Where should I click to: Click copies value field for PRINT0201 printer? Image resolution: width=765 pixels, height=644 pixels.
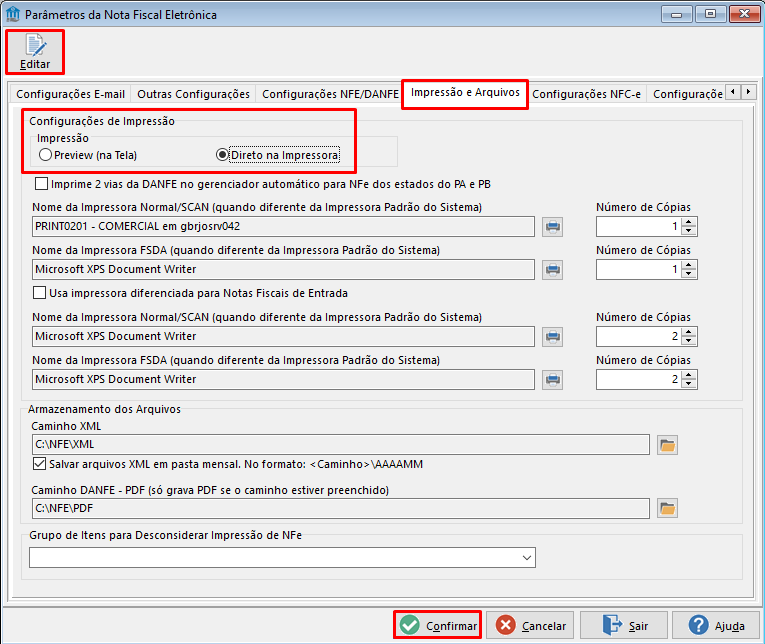coord(639,227)
